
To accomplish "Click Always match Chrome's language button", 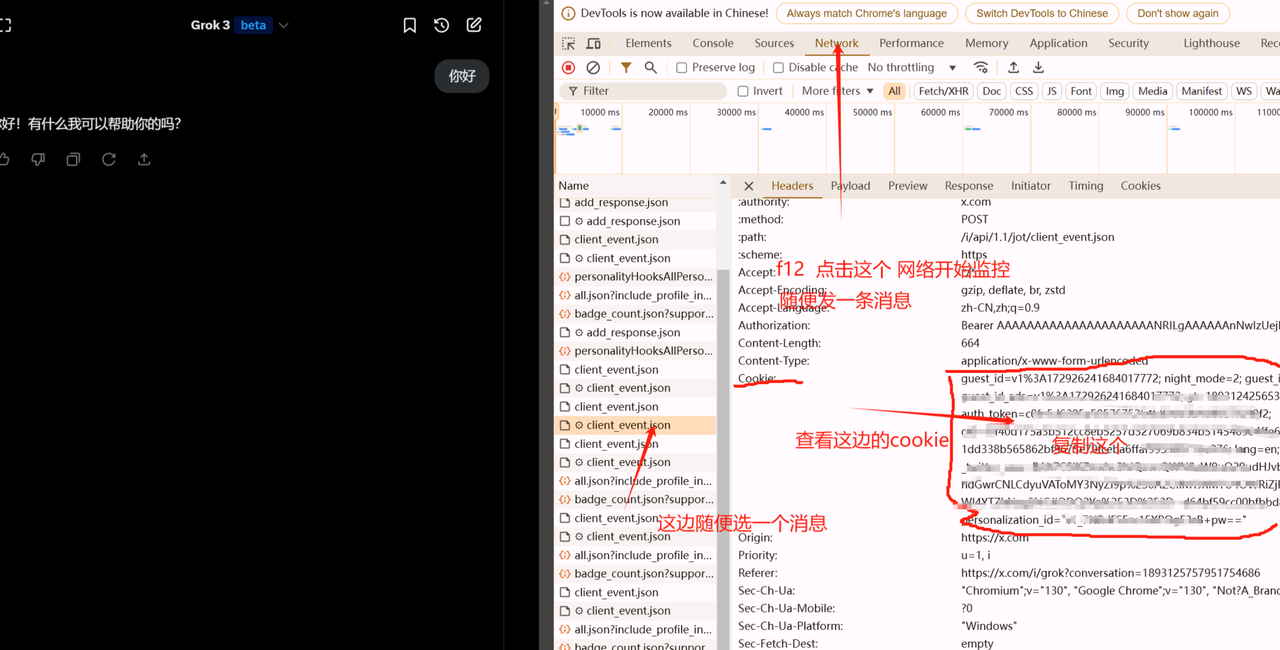I will click(866, 13).
